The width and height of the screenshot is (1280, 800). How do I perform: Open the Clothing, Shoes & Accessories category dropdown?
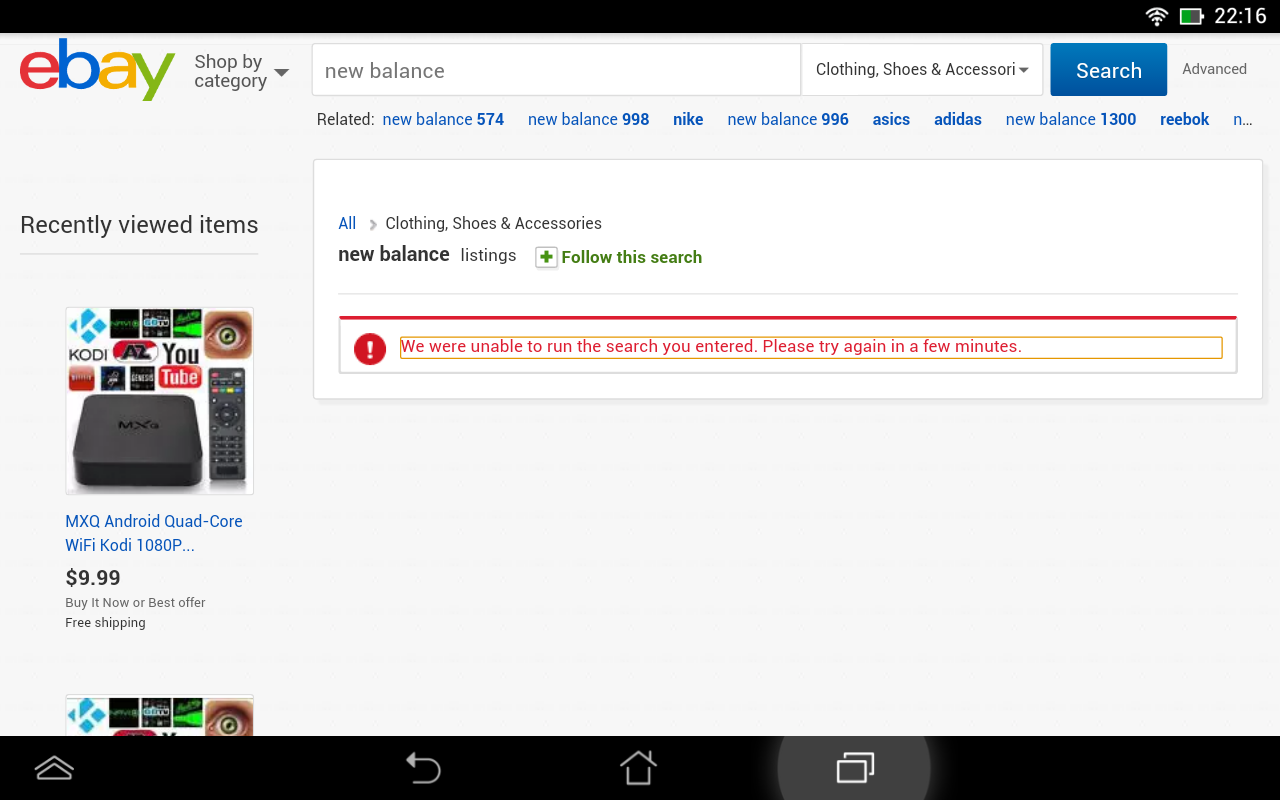(x=922, y=70)
